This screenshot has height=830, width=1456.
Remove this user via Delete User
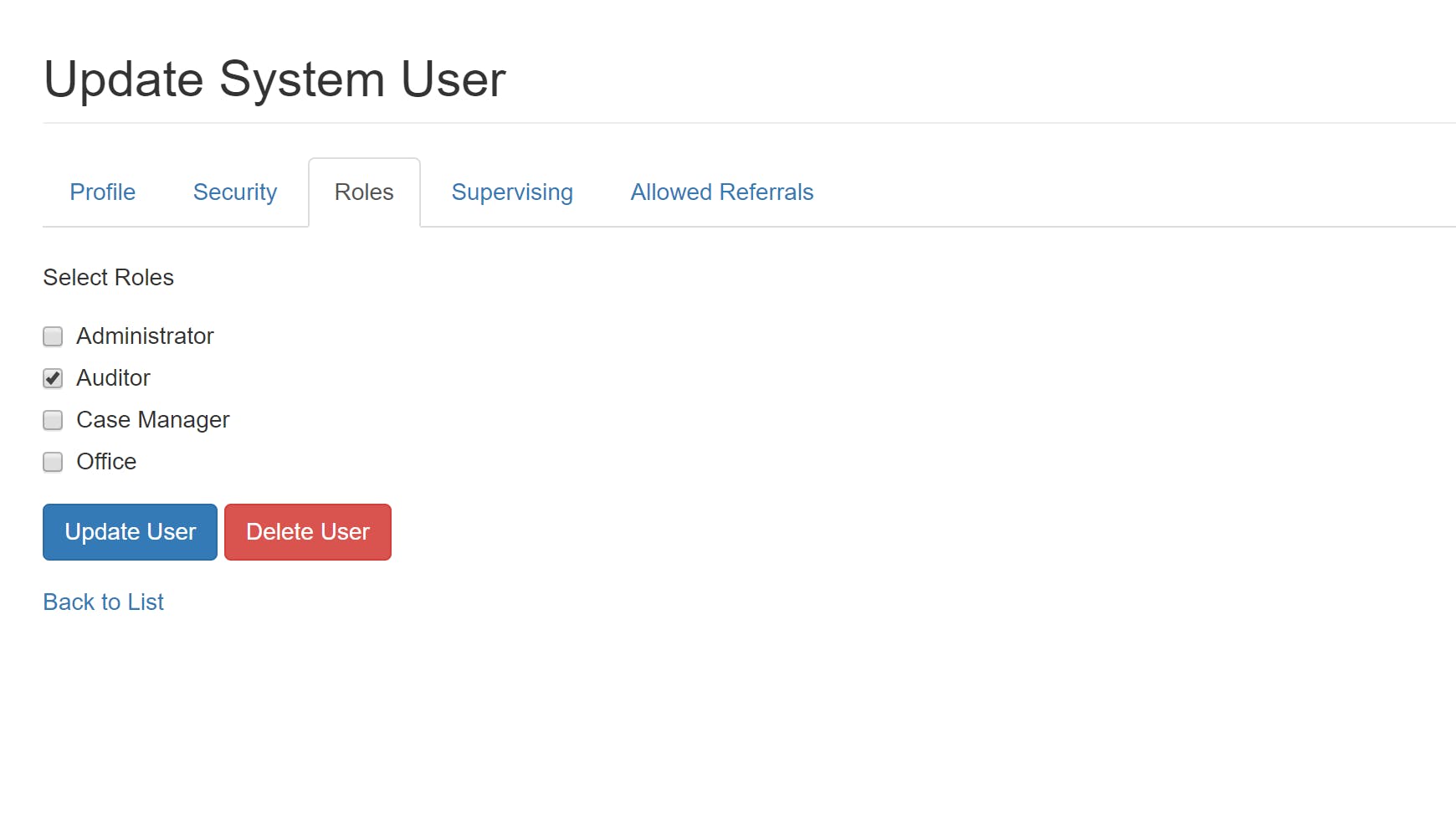[x=307, y=531]
